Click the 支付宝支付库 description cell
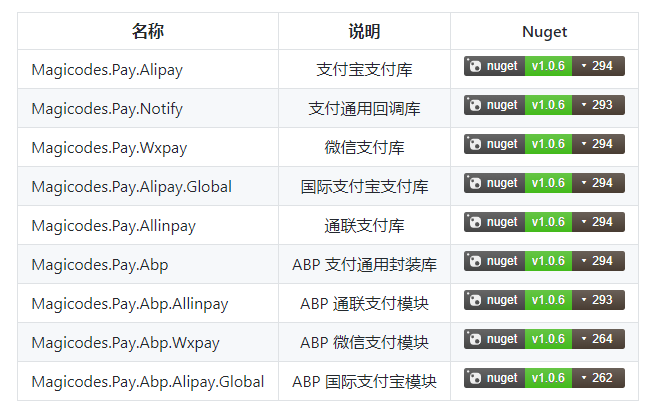The image size is (653, 410). 364,70
